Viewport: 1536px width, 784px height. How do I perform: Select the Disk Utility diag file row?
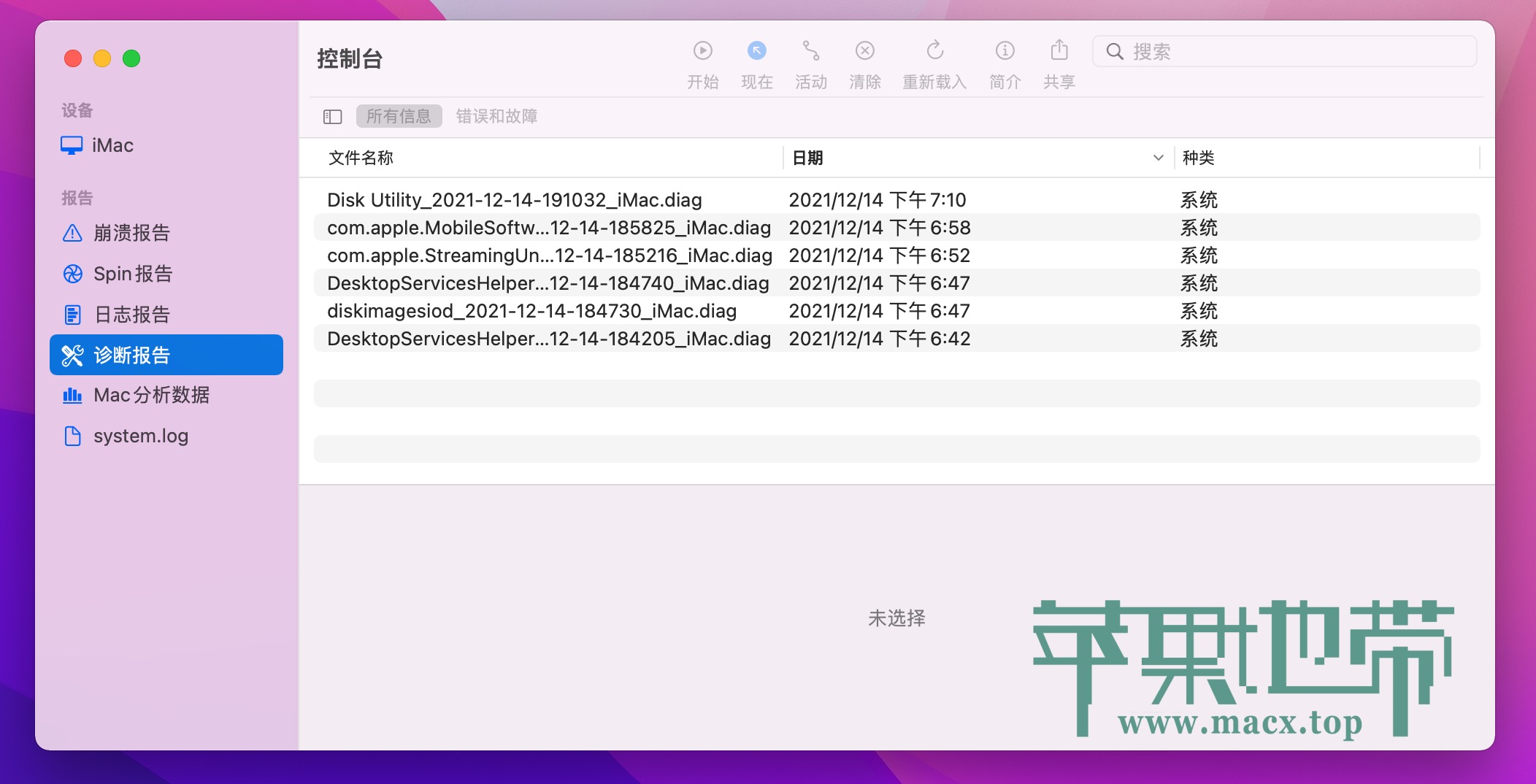(x=515, y=200)
